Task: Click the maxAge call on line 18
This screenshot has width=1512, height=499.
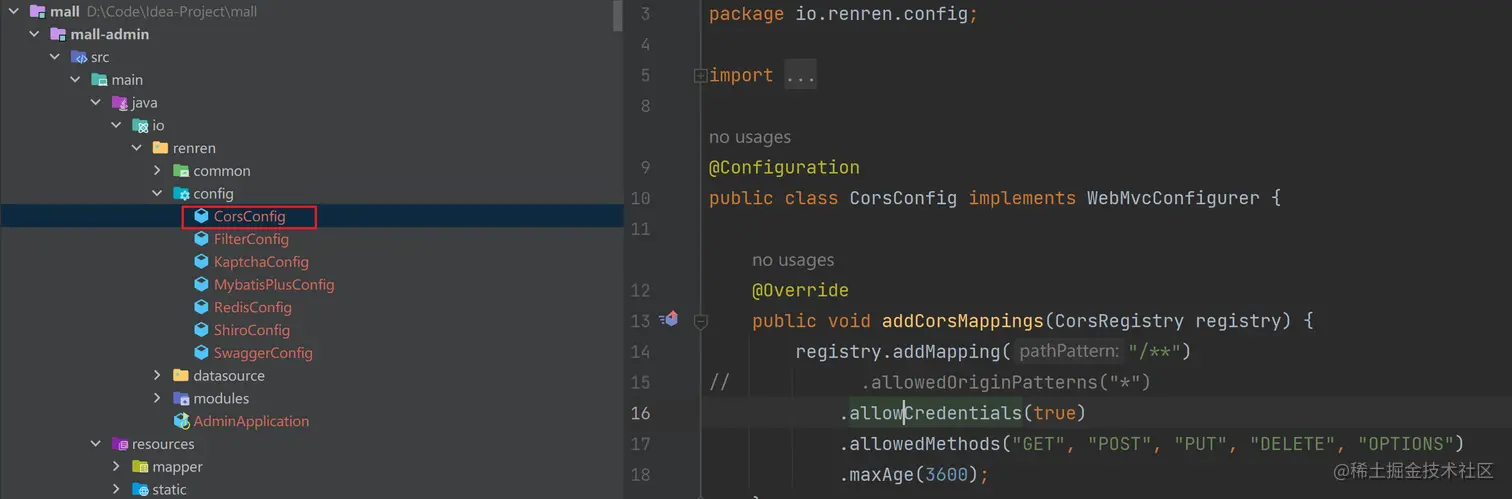Action: pyautogui.click(x=881, y=475)
